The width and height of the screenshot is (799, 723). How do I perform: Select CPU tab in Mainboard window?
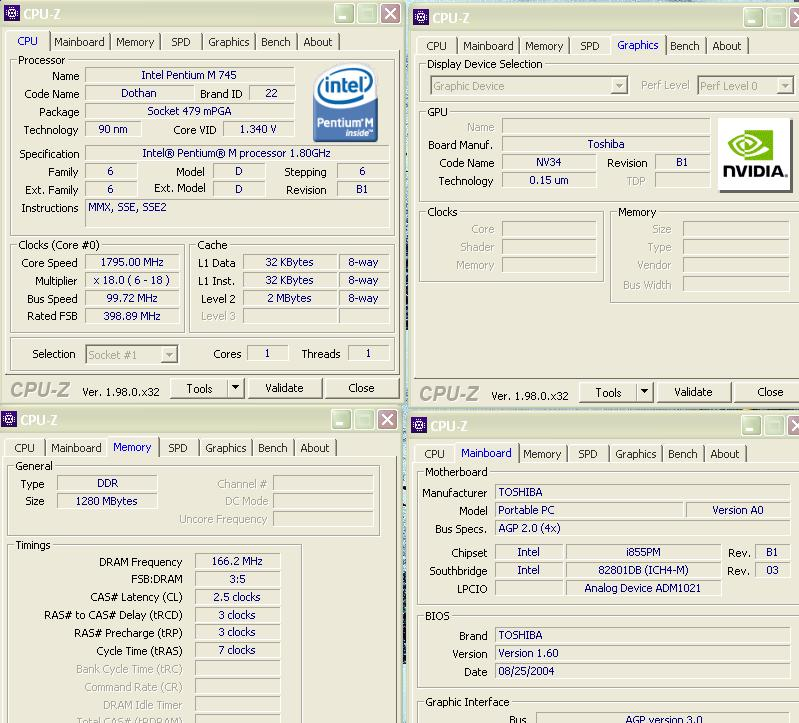434,453
